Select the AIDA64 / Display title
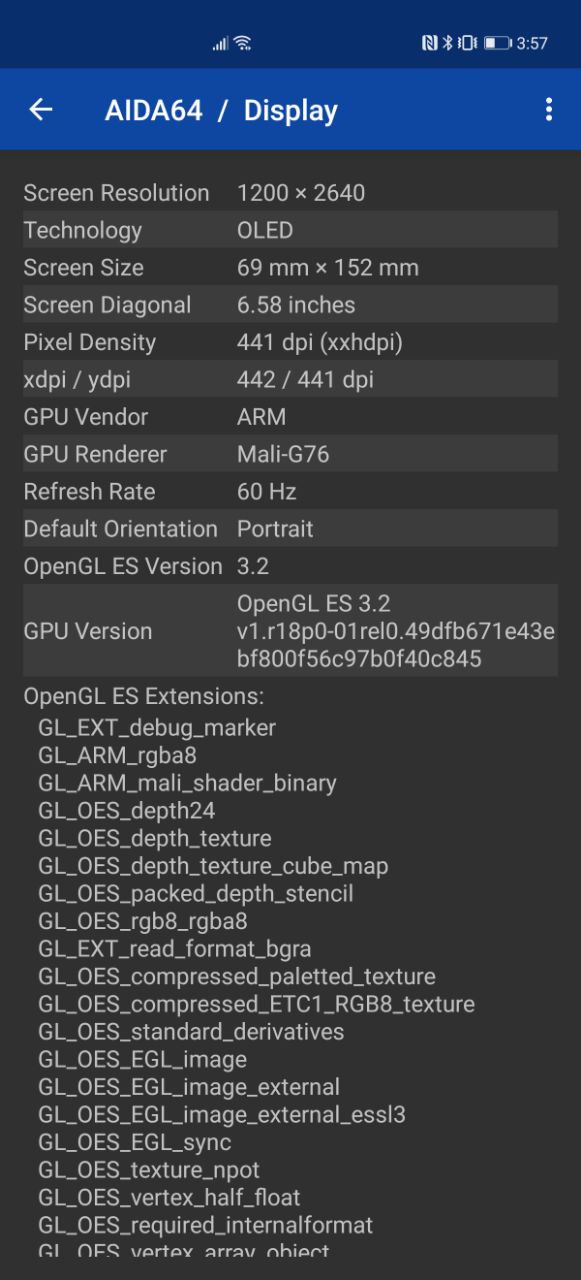This screenshot has height=1280, width=581. coord(221,110)
